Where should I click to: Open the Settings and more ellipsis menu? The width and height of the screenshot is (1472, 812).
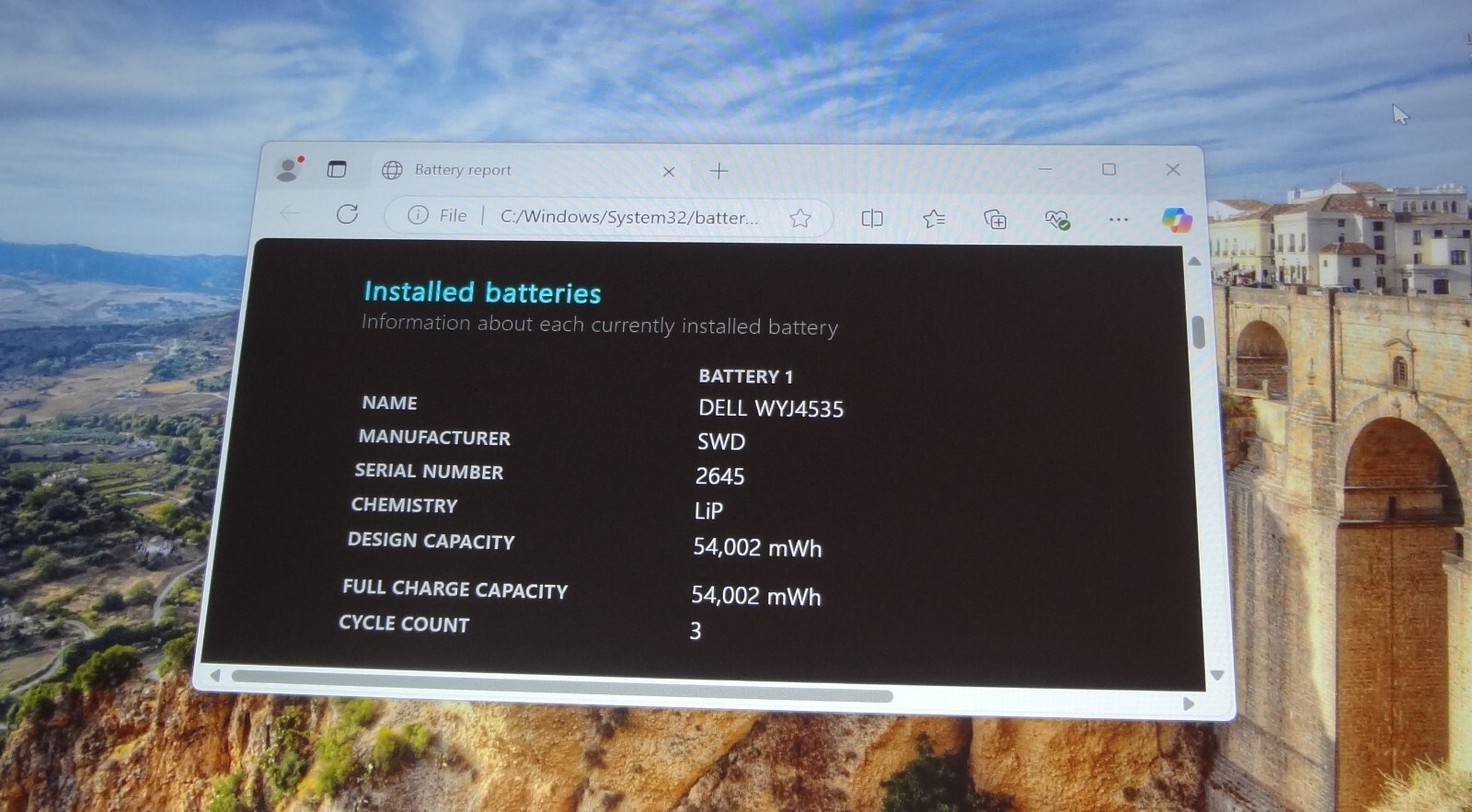[1118, 220]
